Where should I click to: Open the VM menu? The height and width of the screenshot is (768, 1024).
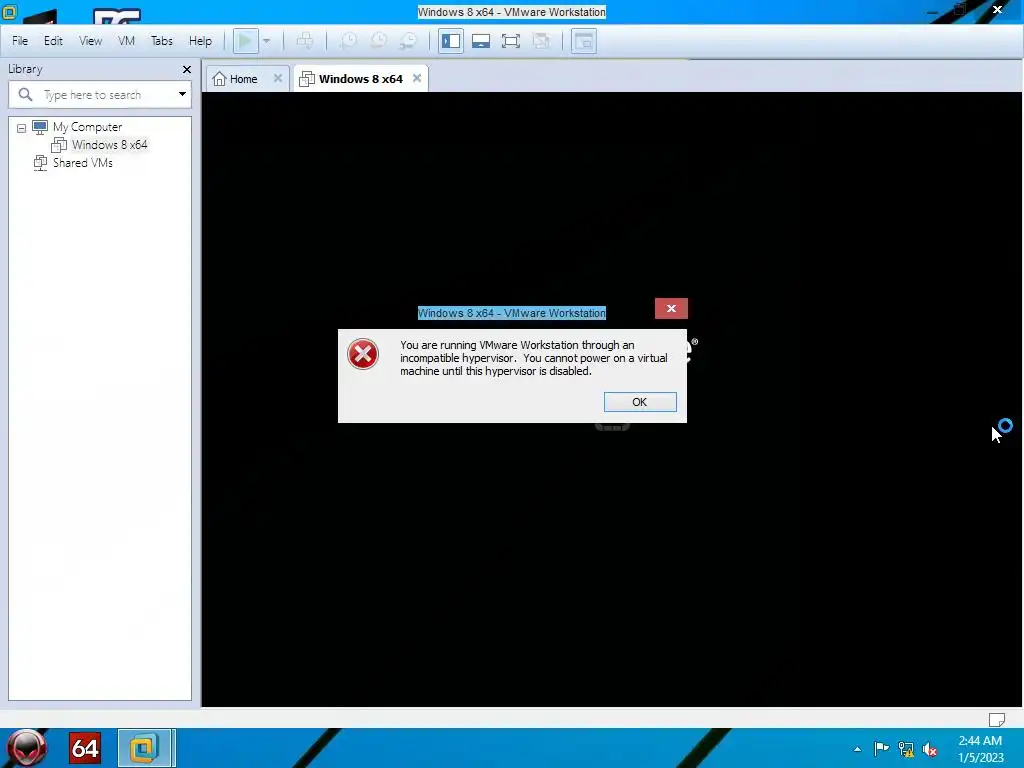126,40
